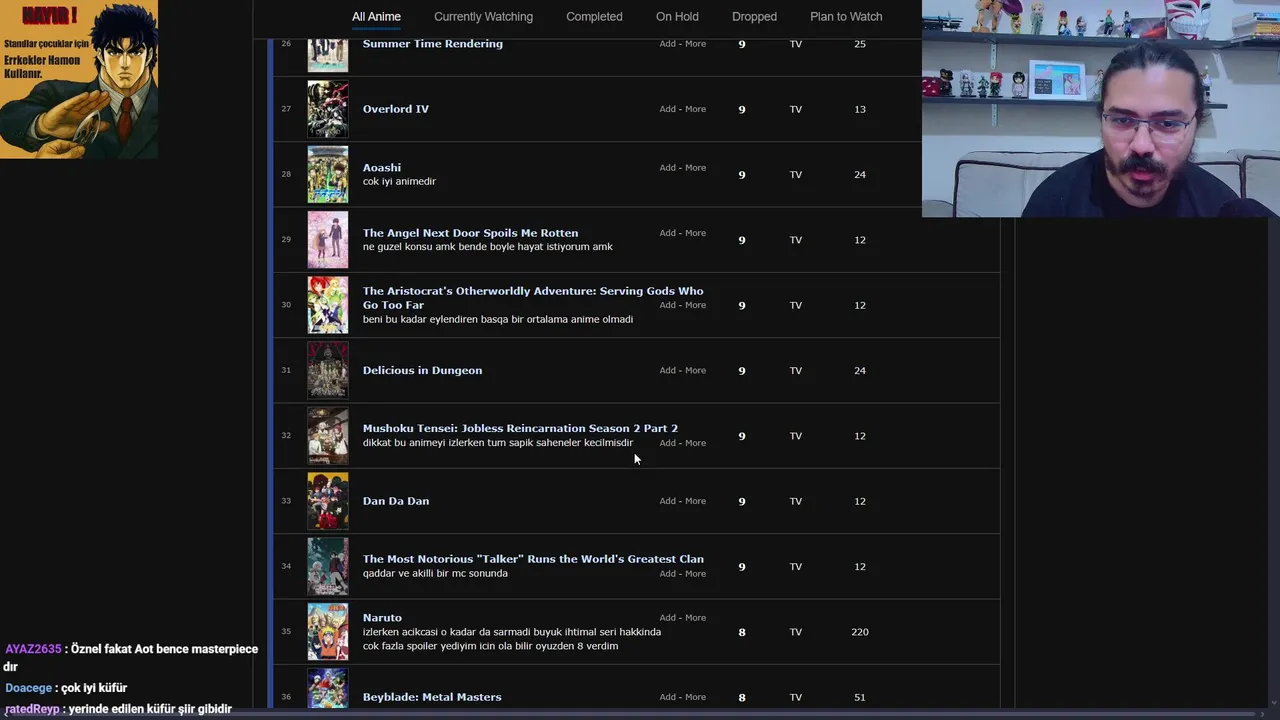Screen dimensions: 1280x720
Task: Open the Aoashi title link
Action: click(x=381, y=168)
